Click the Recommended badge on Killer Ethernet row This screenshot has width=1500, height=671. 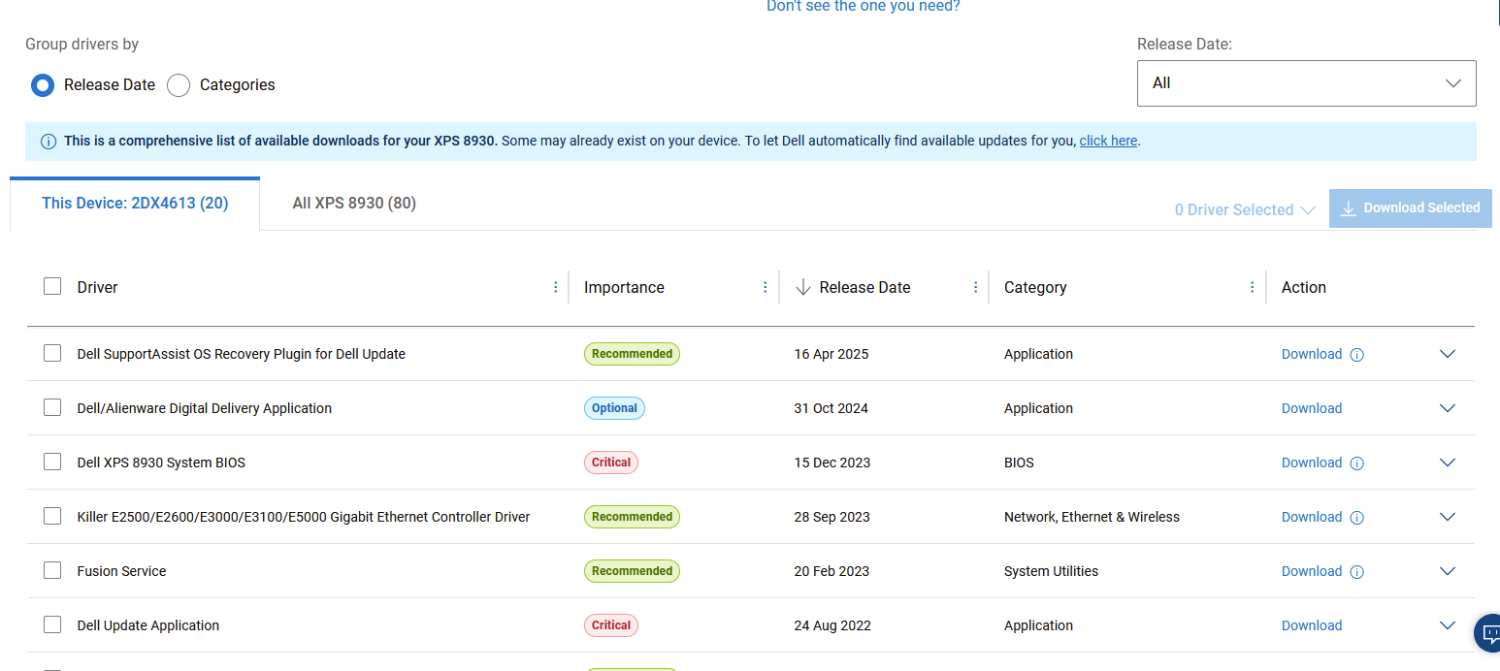coord(632,517)
